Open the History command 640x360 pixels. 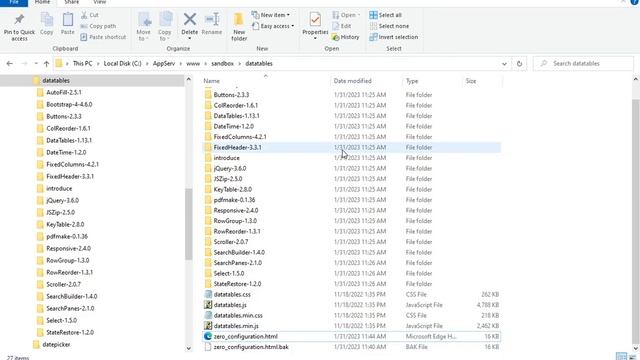(x=346, y=37)
